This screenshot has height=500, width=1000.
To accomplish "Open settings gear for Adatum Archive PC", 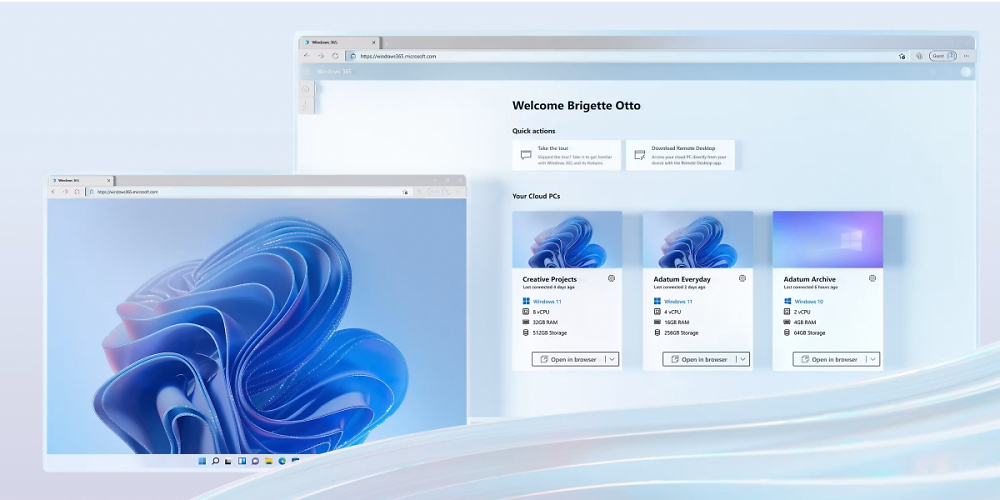I will [872, 278].
